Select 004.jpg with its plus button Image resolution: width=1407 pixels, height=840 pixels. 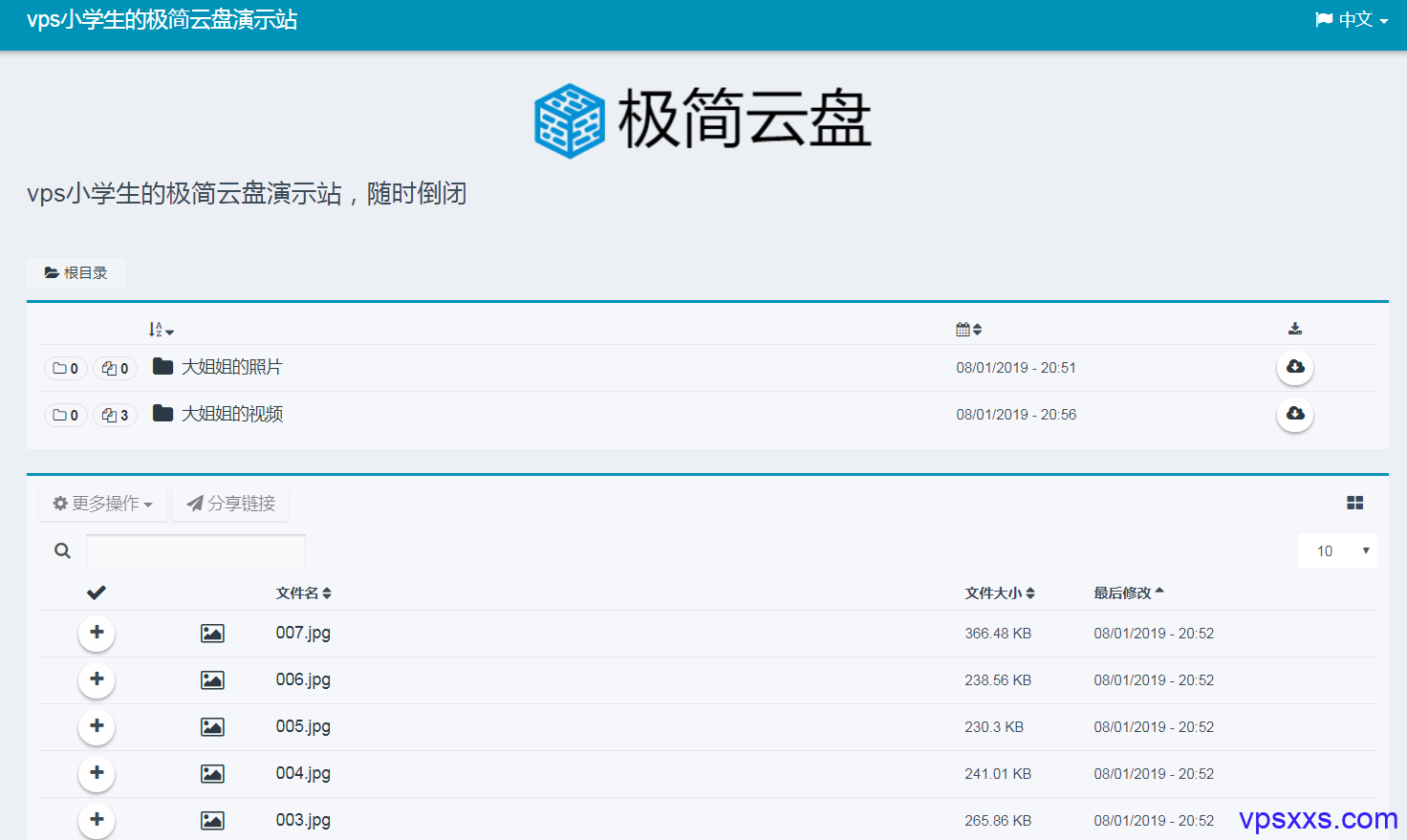click(97, 773)
